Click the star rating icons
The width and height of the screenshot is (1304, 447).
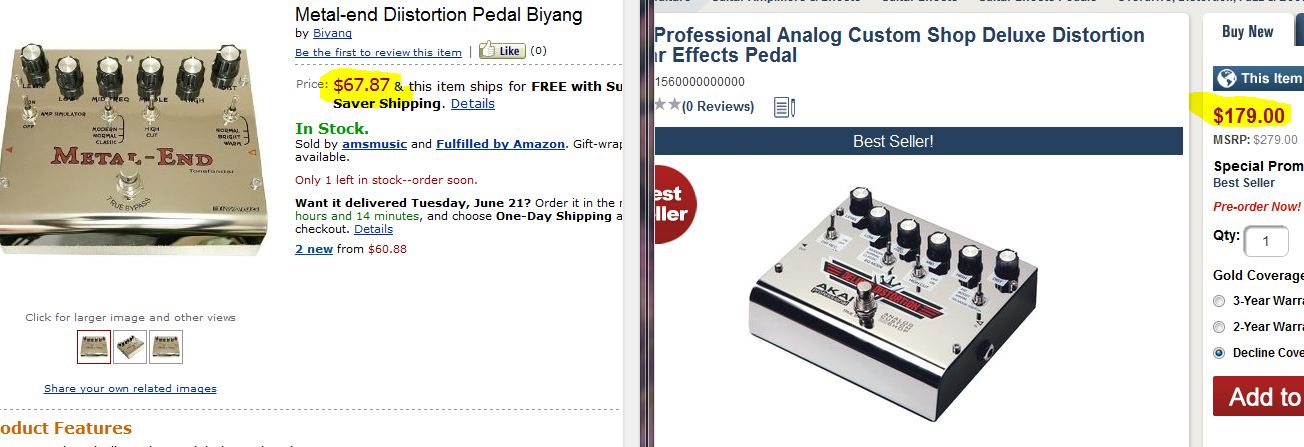coord(667,105)
